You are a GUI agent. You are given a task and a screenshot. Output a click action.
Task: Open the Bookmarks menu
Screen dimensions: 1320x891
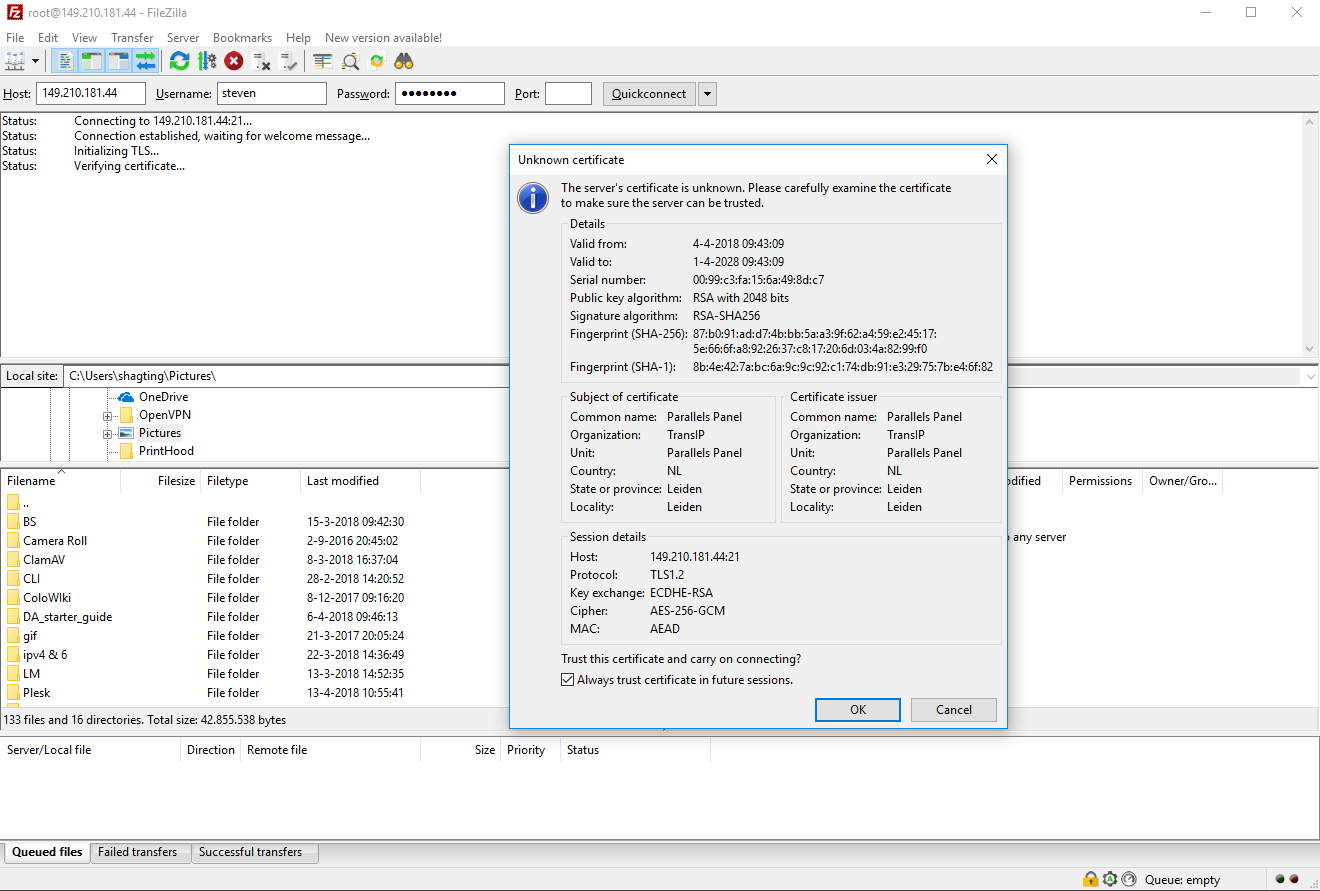[x=242, y=37]
